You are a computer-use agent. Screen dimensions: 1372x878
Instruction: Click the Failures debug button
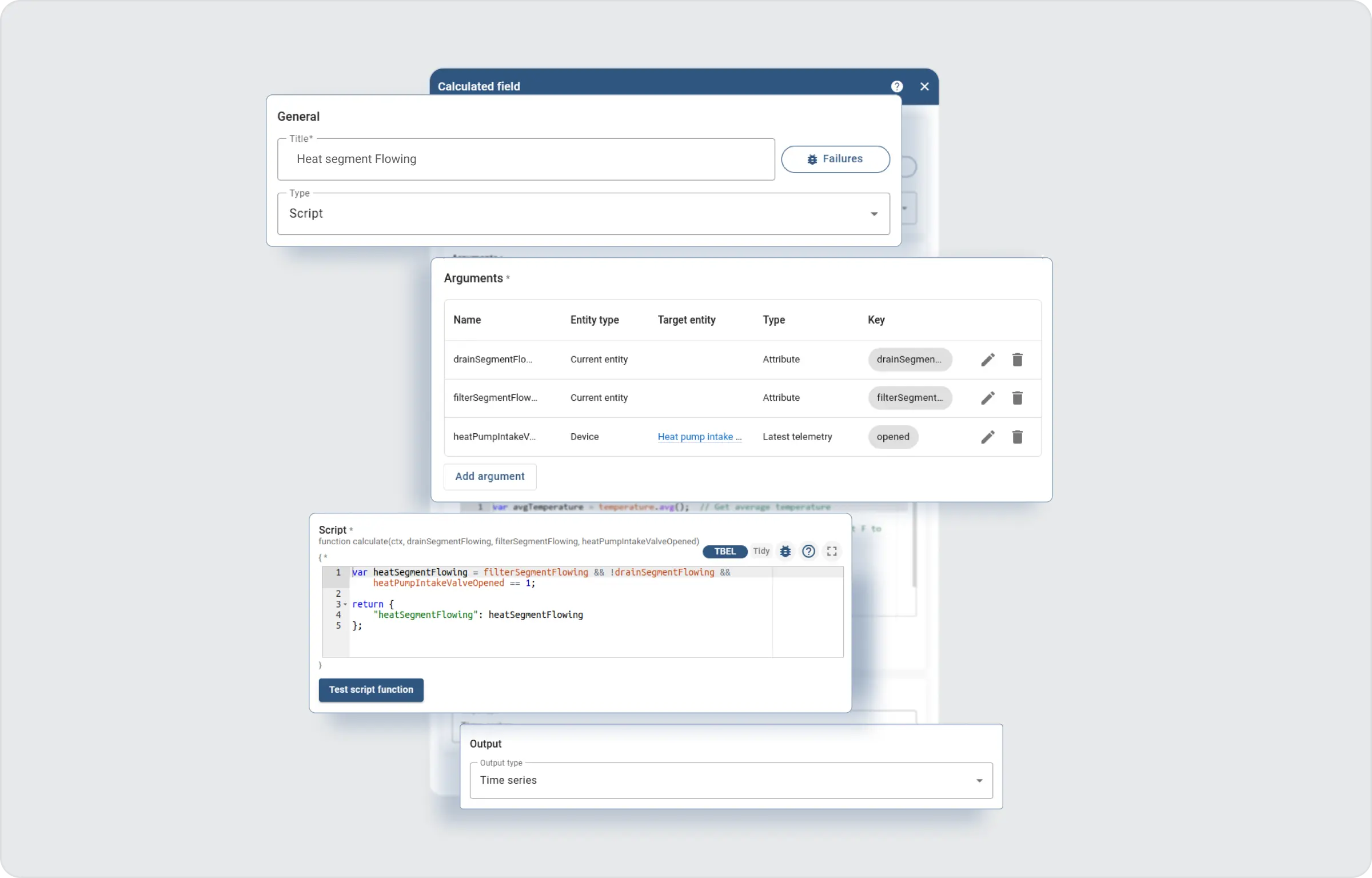click(x=835, y=159)
